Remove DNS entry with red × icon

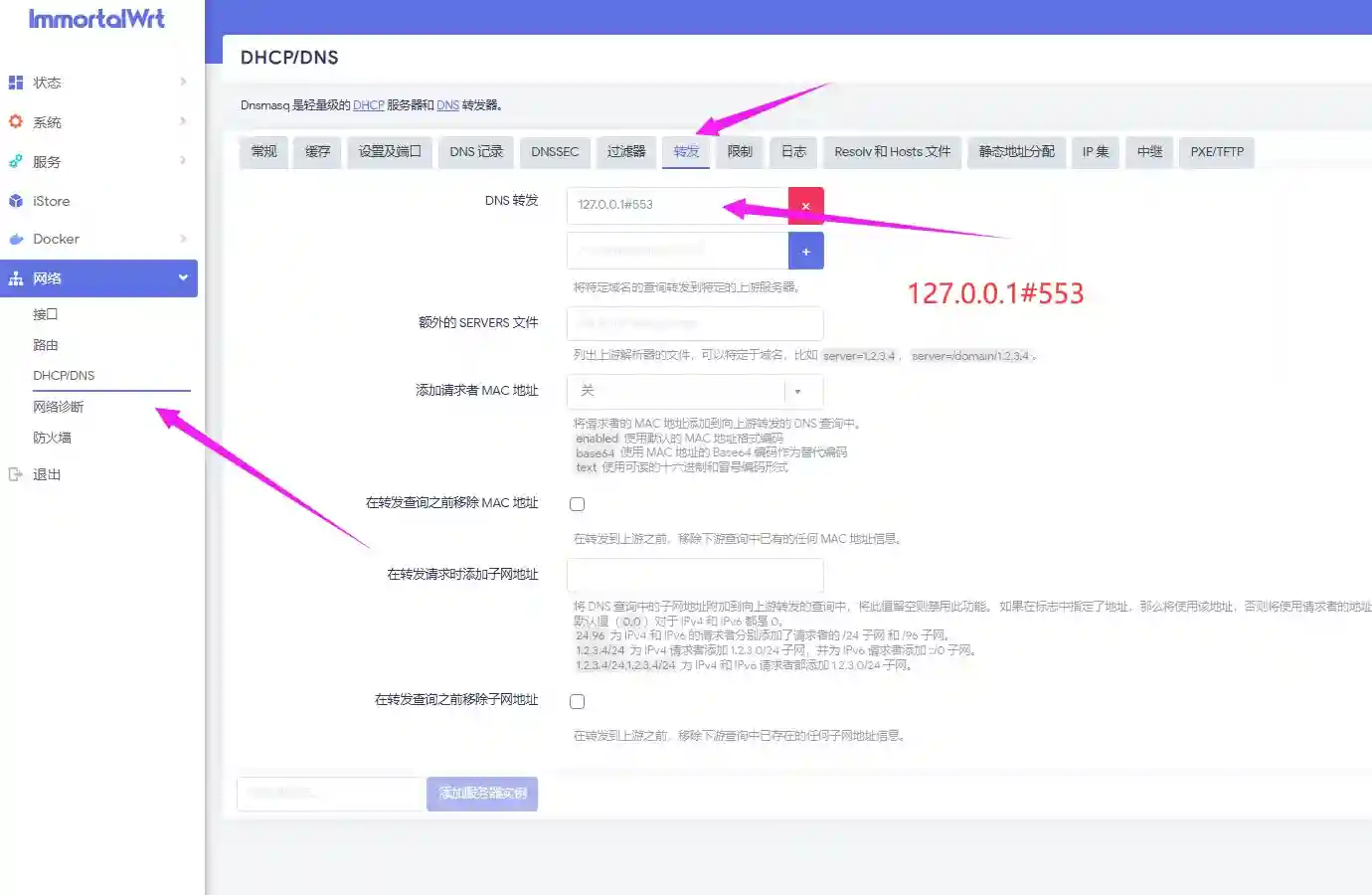[x=805, y=204]
